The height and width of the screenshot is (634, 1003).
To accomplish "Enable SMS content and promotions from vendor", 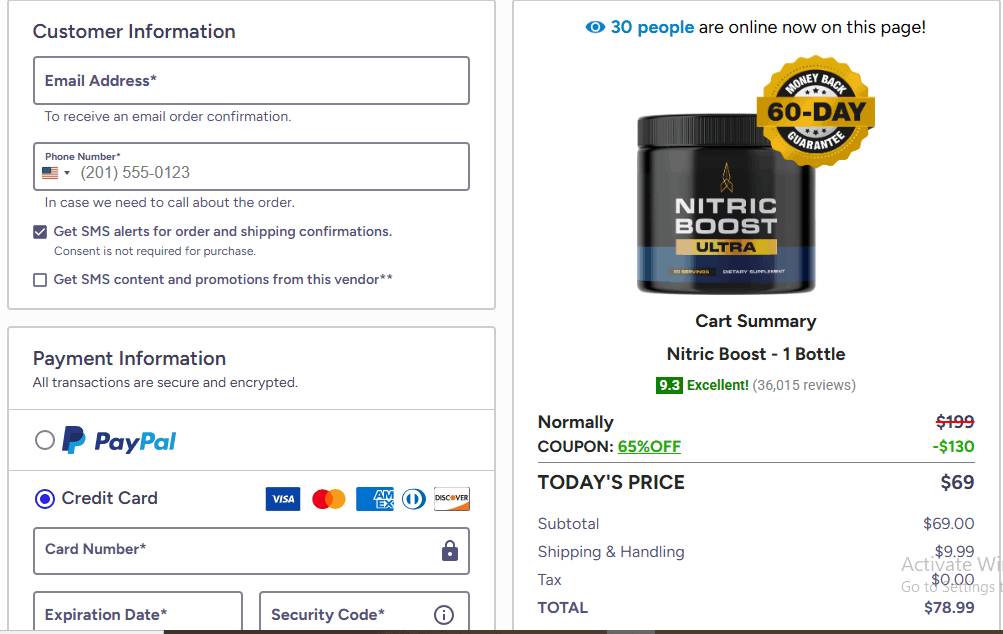I will pyautogui.click(x=39, y=280).
